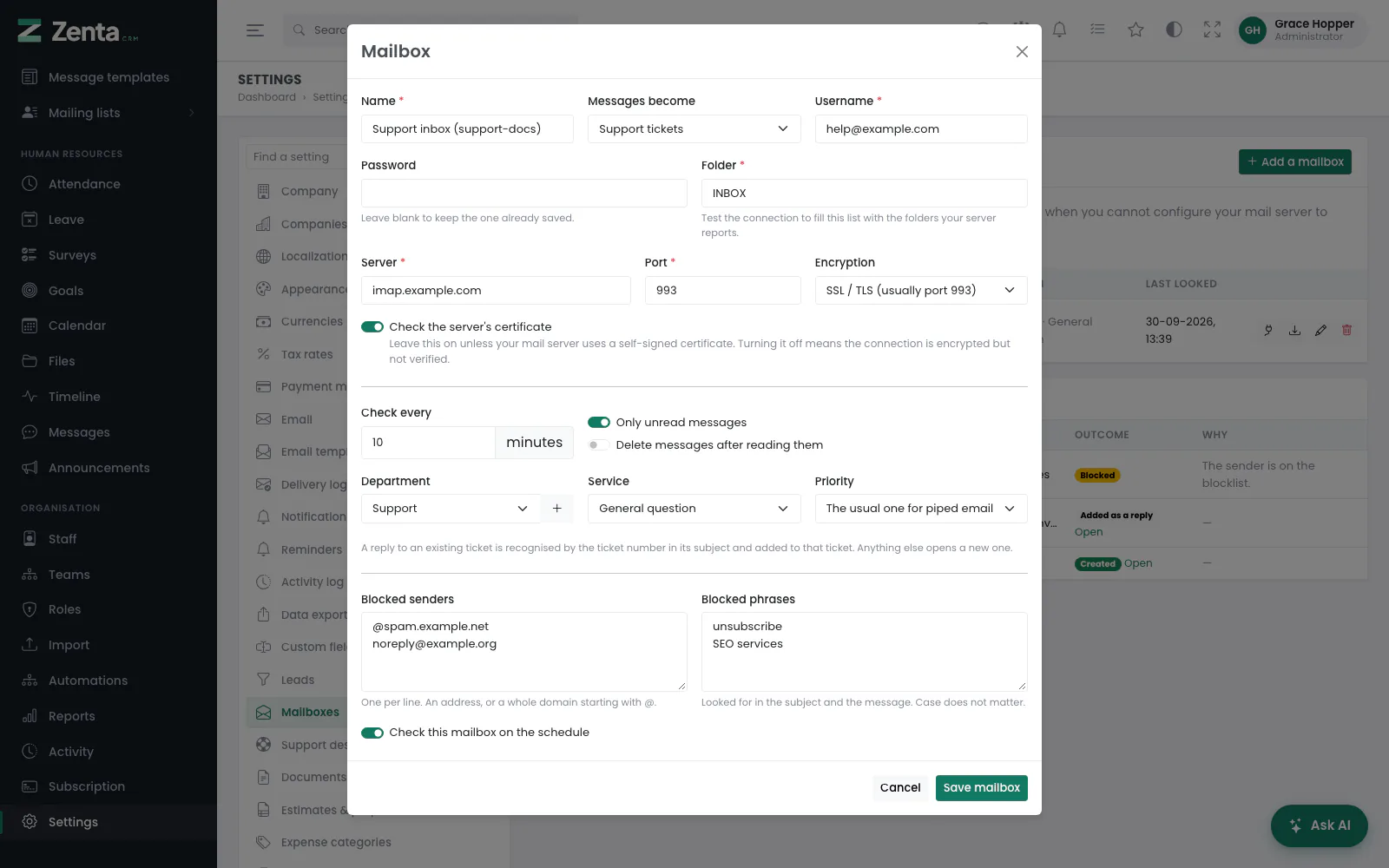Expand the Priority dropdown
The image size is (1389, 868).
click(921, 509)
